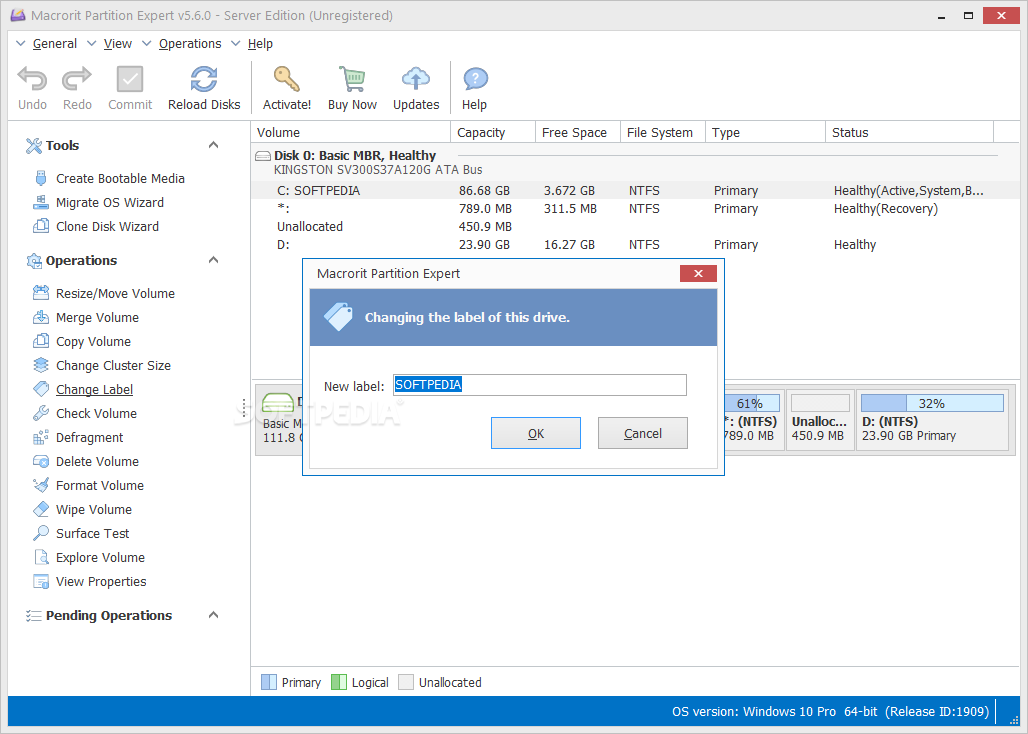Open Buy Now shopping cart icon
This screenshot has height=734, width=1028.
352,79
